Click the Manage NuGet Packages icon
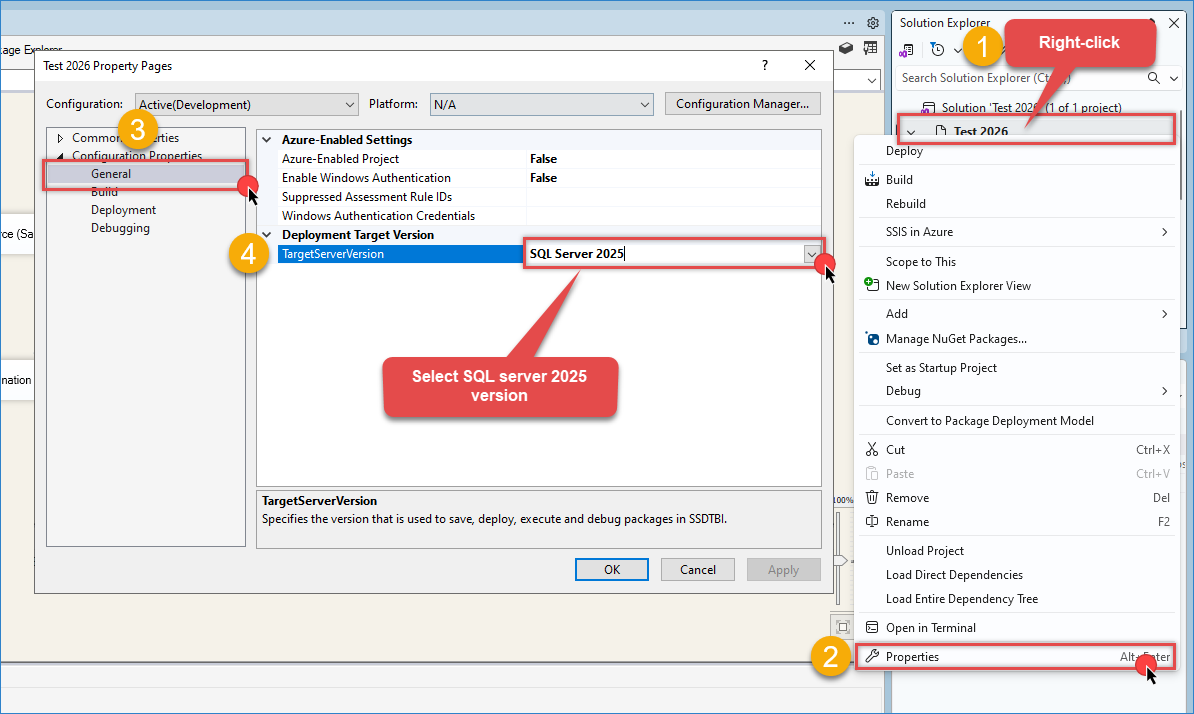Viewport: 1194px width, 714px height. 871,339
